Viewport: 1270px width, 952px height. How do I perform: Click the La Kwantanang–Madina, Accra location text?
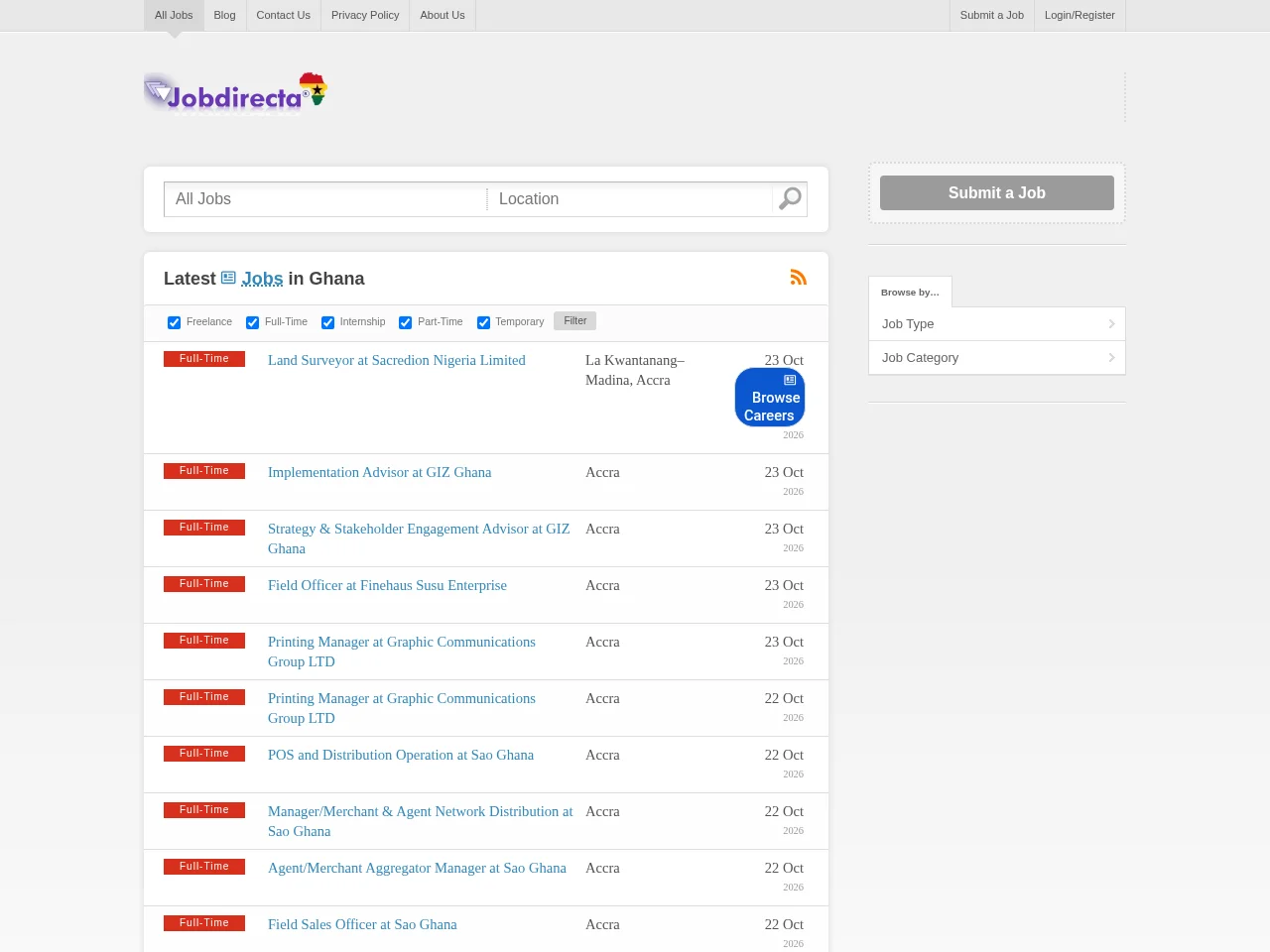tap(635, 370)
